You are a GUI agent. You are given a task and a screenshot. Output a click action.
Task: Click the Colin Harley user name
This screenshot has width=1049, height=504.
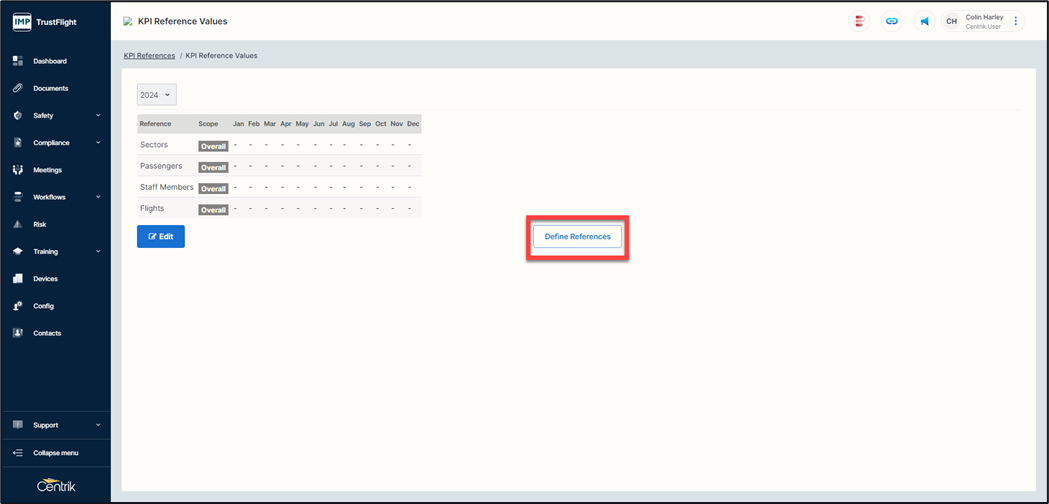[x=984, y=17]
